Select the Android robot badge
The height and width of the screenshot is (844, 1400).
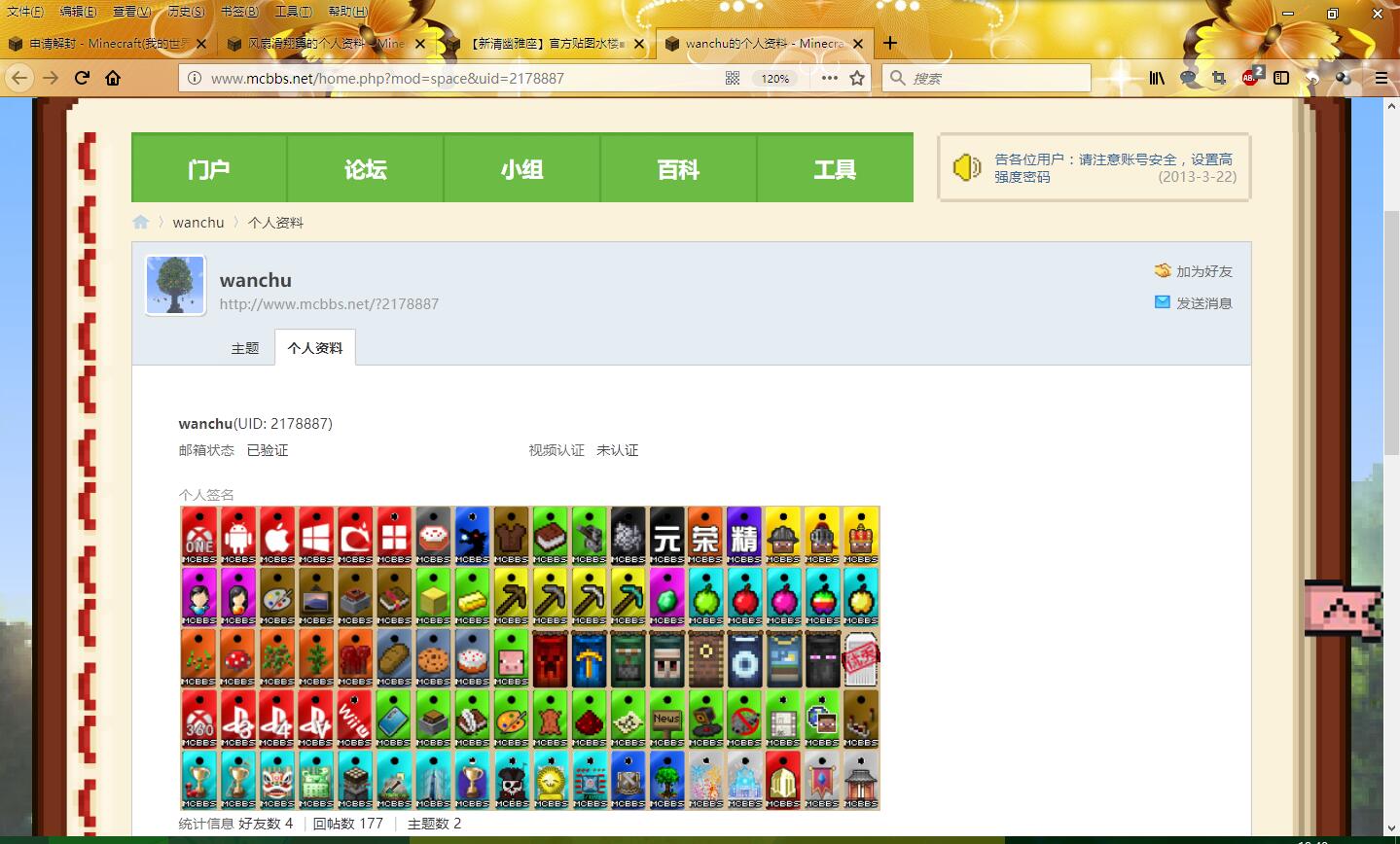[238, 536]
